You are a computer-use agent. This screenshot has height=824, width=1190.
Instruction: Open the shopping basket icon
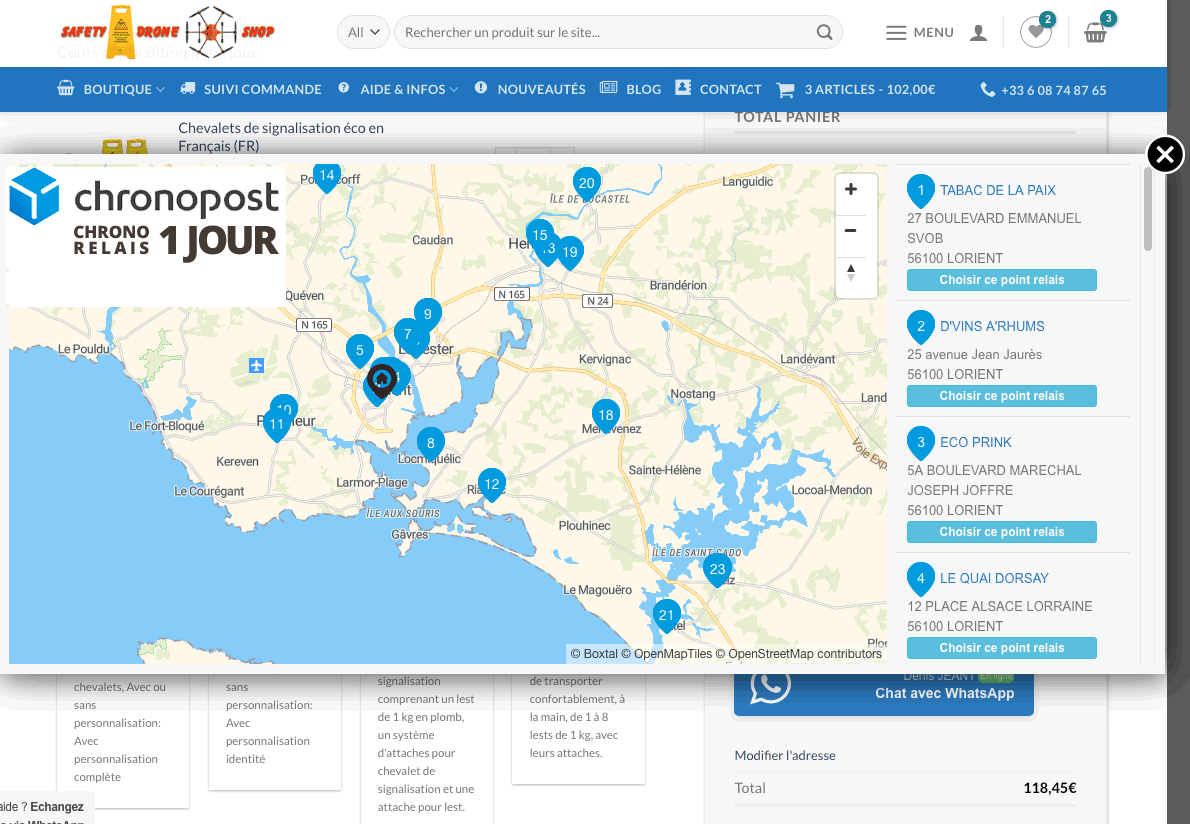(1095, 33)
